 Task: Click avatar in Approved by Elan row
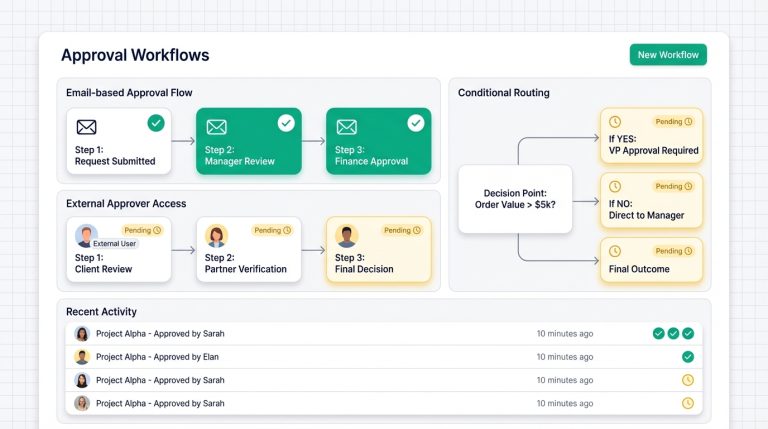pos(82,357)
